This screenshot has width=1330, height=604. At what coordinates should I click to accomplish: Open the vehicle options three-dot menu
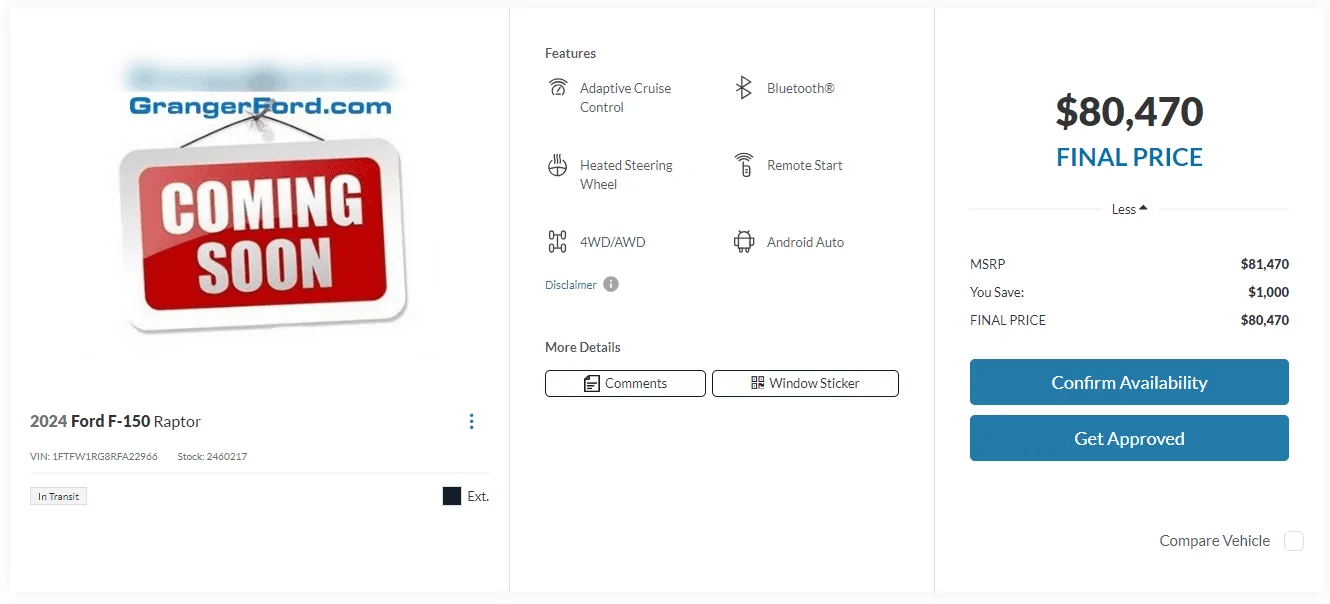tap(472, 421)
